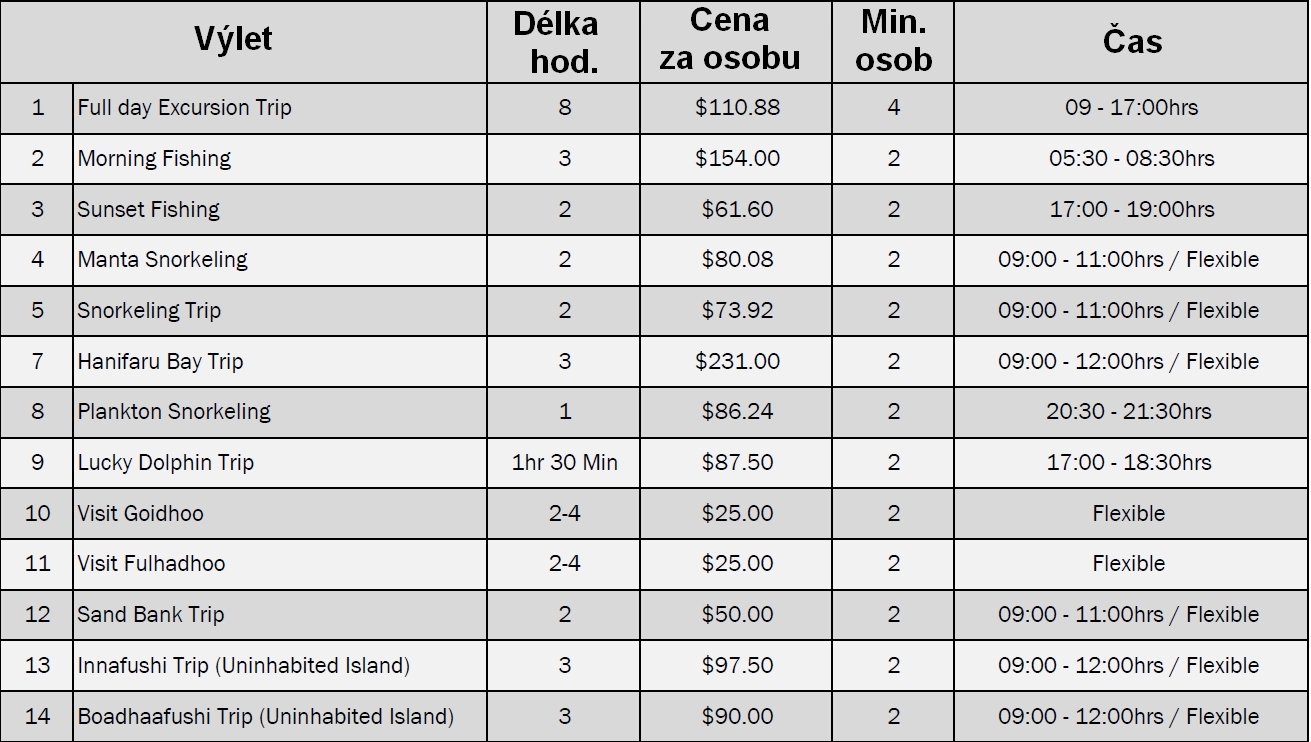Click the Výlet column header
The width and height of the screenshot is (1311, 742).
(233, 40)
